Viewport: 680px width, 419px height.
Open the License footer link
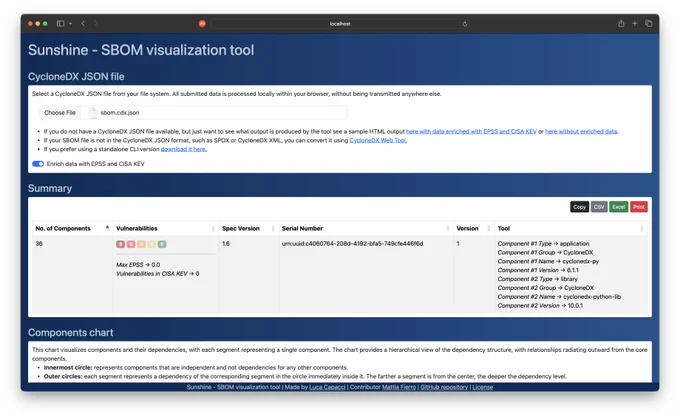pos(483,387)
